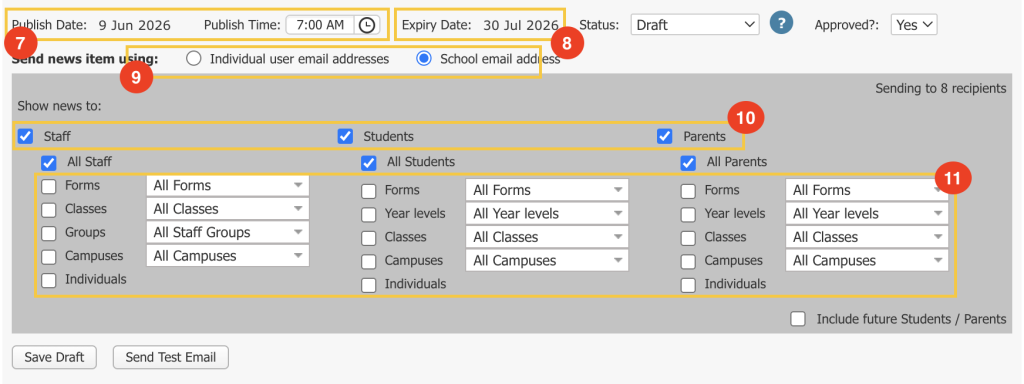
Task: Edit the Publish Date 9 Jun 2026
Action: click(135, 25)
